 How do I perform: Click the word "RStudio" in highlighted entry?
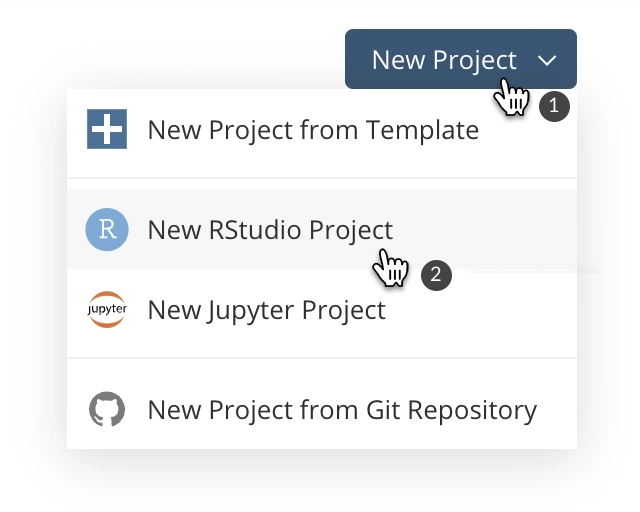[255, 230]
